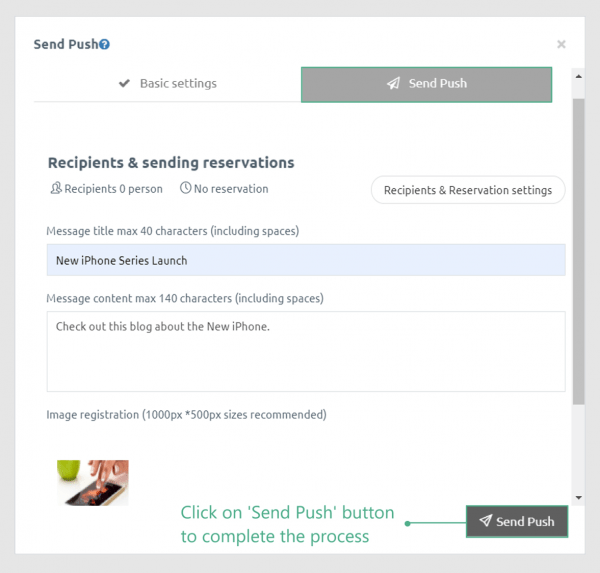600x573 pixels.
Task: Click the recipients person icon
Action: tap(56, 188)
